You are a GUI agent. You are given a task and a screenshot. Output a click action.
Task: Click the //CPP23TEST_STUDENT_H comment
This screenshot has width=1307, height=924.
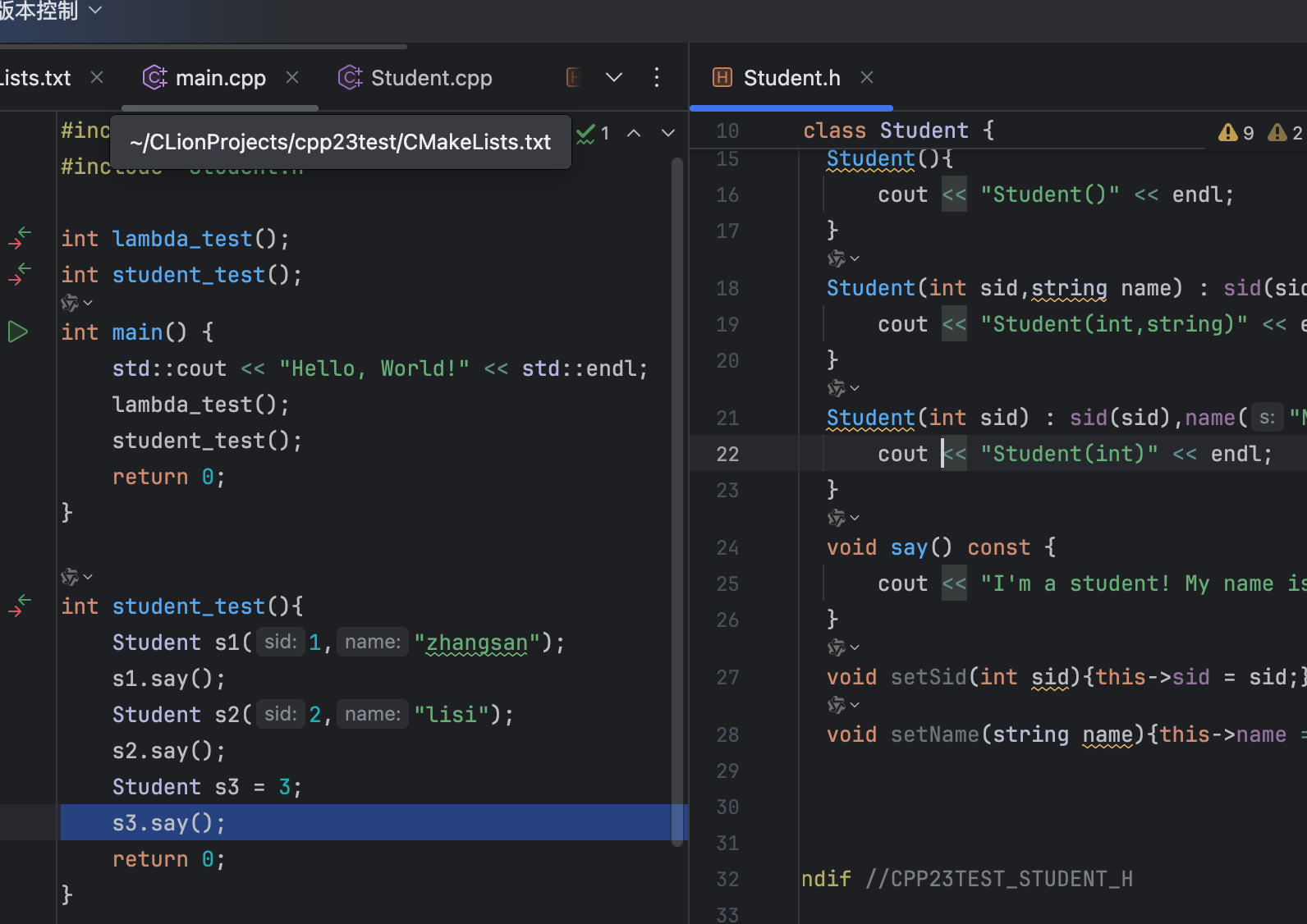pos(999,879)
